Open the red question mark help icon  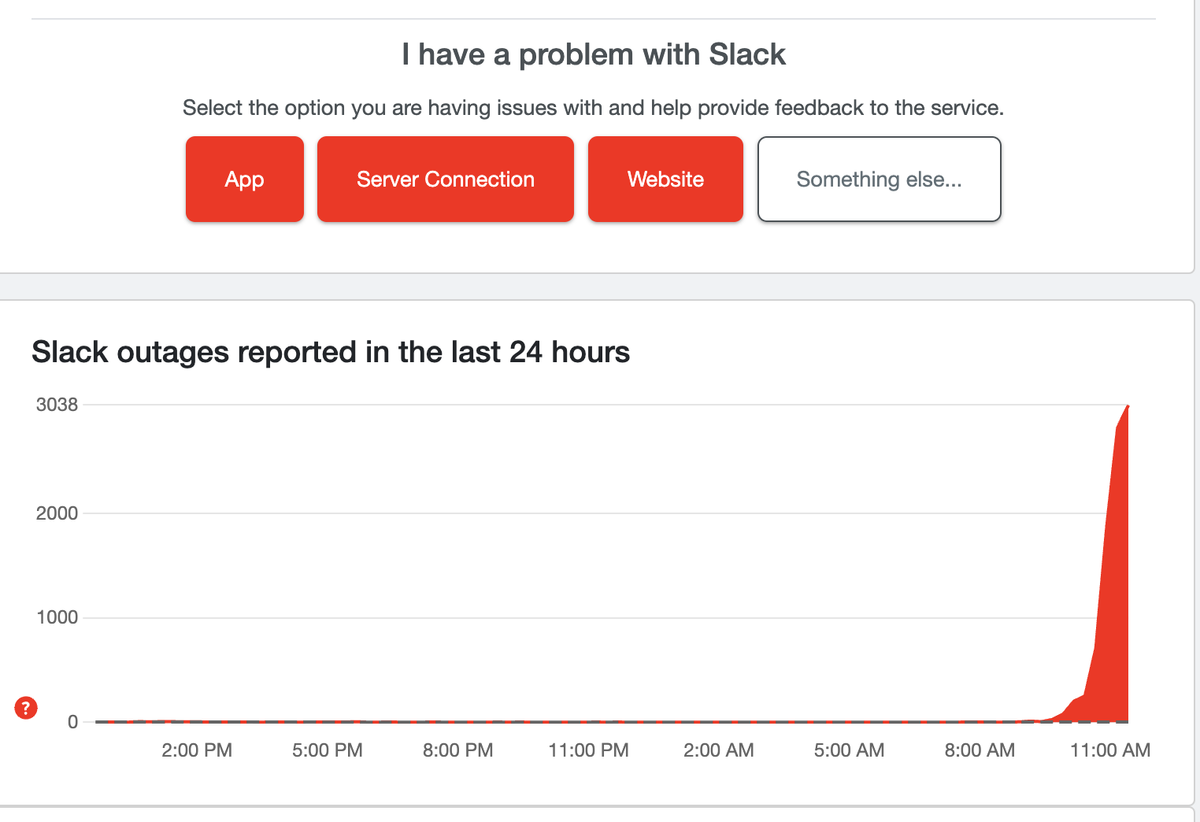tap(24, 707)
